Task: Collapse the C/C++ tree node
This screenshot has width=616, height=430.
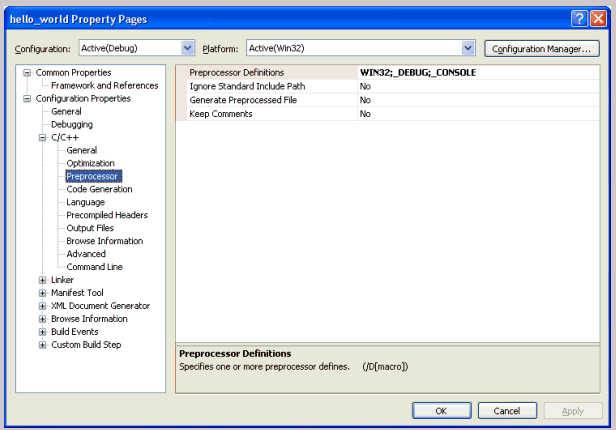Action: point(42,138)
